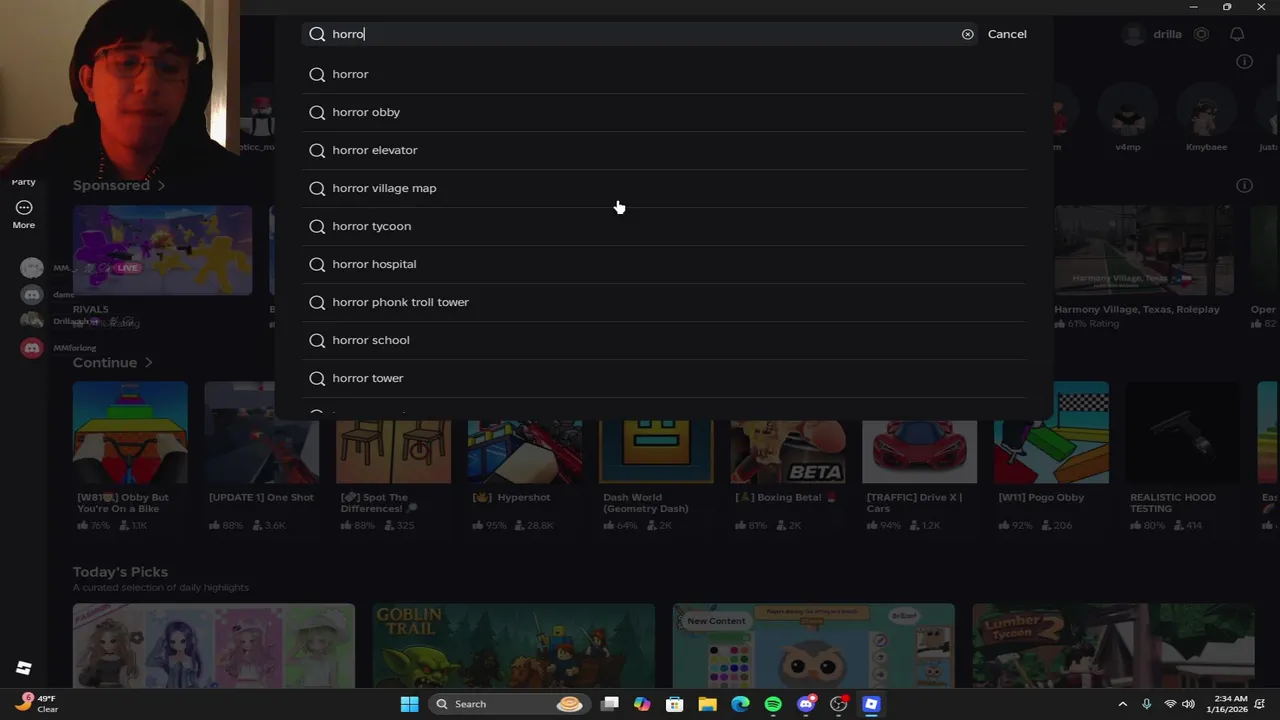The image size is (1280, 720).
Task: Launch Copilot from the taskbar
Action: click(642, 704)
